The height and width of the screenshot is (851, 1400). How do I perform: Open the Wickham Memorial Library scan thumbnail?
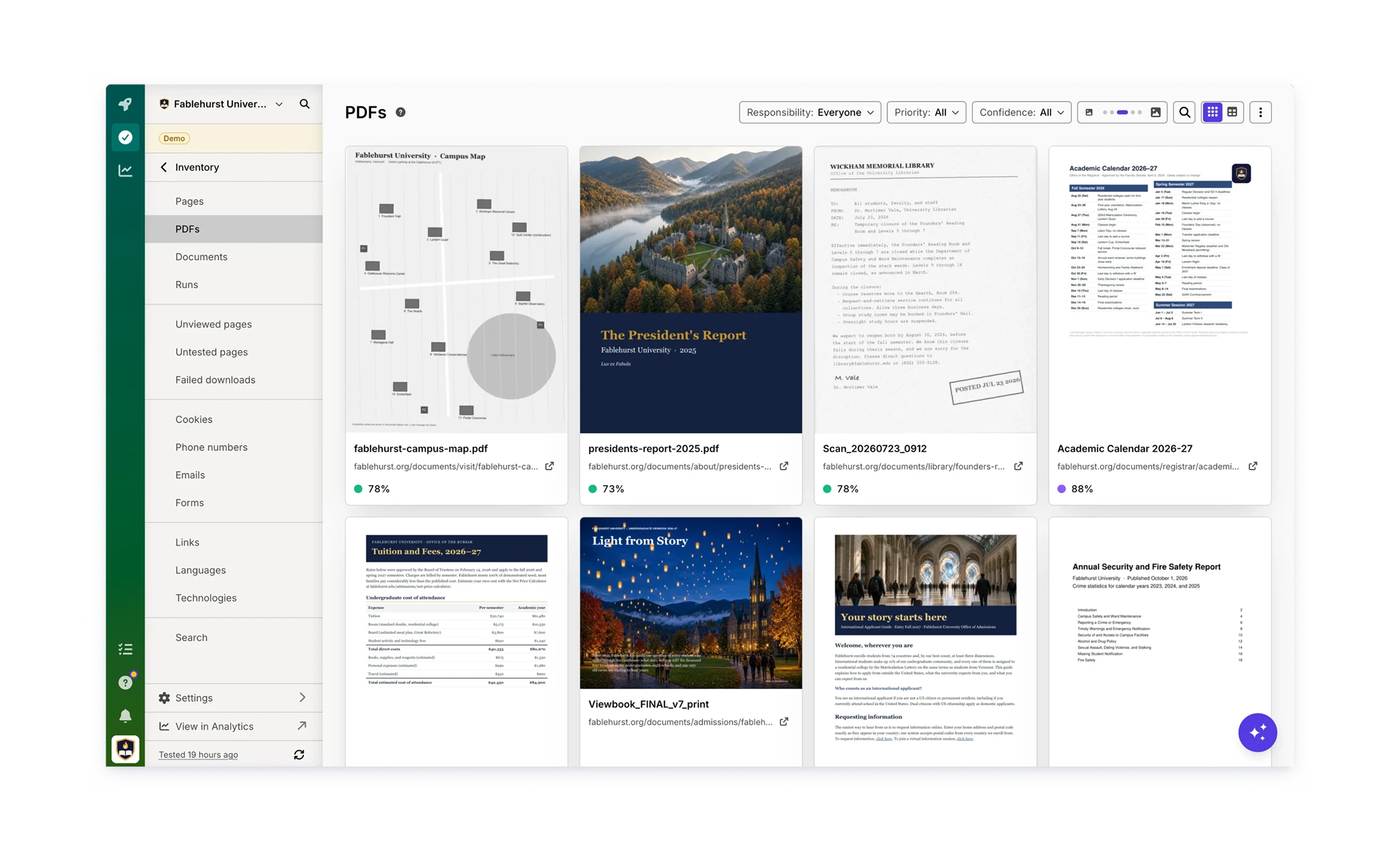click(x=925, y=290)
